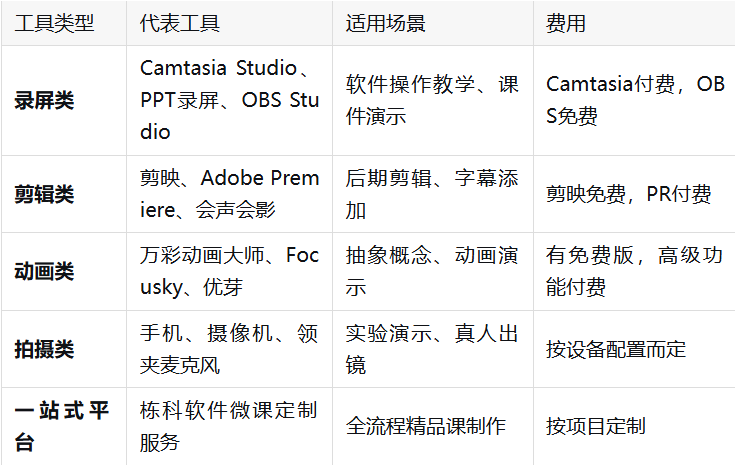Select the 万彩动画大师 Focusky cell
Screen dimensions: 735x474
(229, 271)
